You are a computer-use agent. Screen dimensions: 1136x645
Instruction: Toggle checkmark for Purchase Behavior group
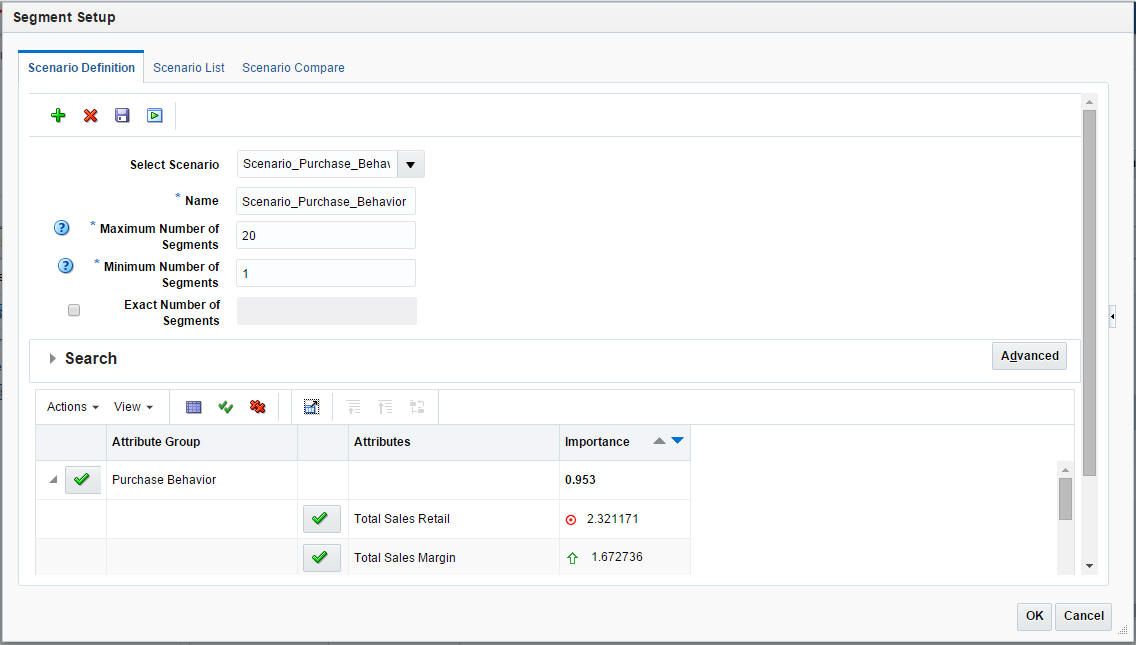pos(83,480)
